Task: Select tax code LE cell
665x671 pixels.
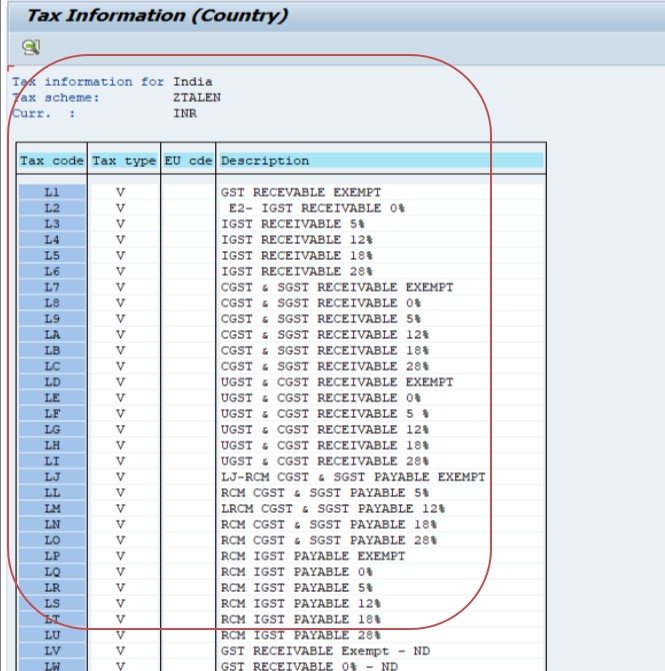Action: (52, 398)
